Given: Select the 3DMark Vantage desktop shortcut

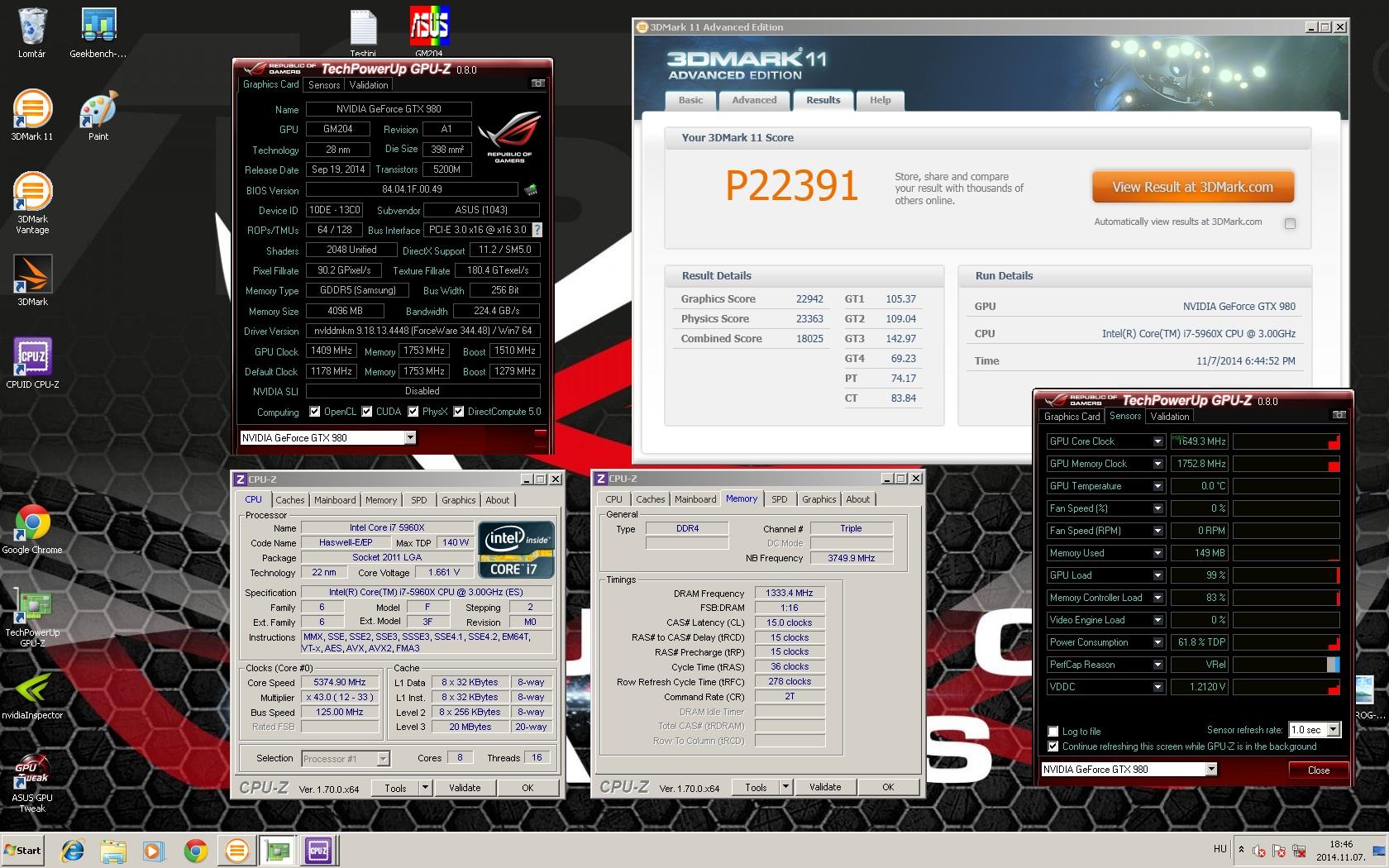Looking at the screenshot, I should [x=32, y=203].
